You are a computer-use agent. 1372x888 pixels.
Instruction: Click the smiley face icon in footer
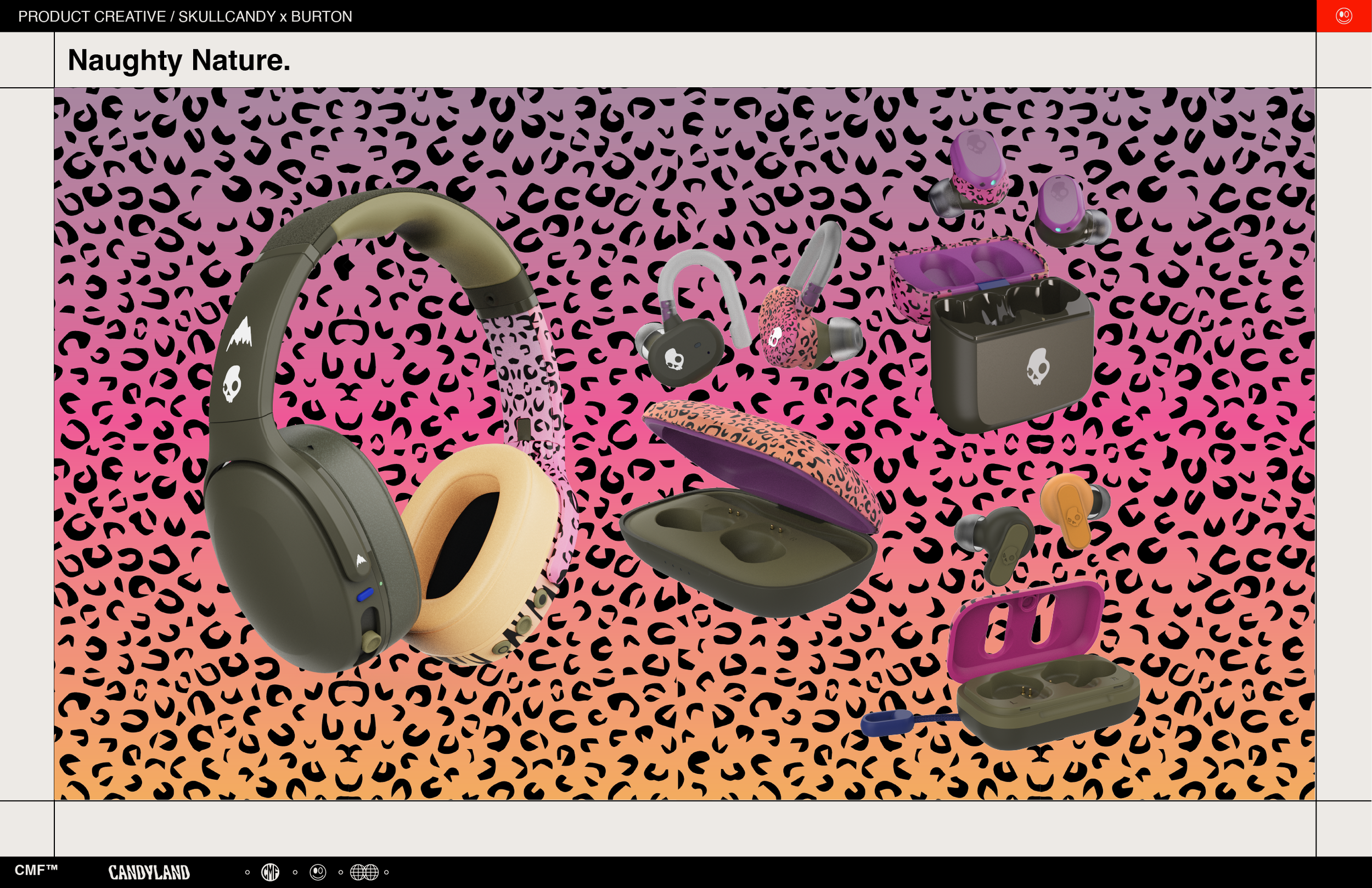(x=318, y=872)
